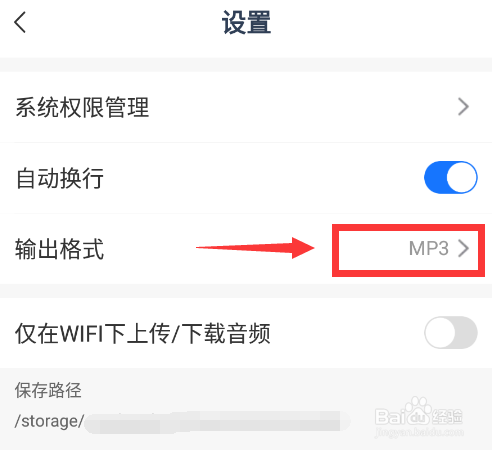Screen dimensions: 492x450
Task: Open the 系统权限管理 settings row
Action: 246,107
